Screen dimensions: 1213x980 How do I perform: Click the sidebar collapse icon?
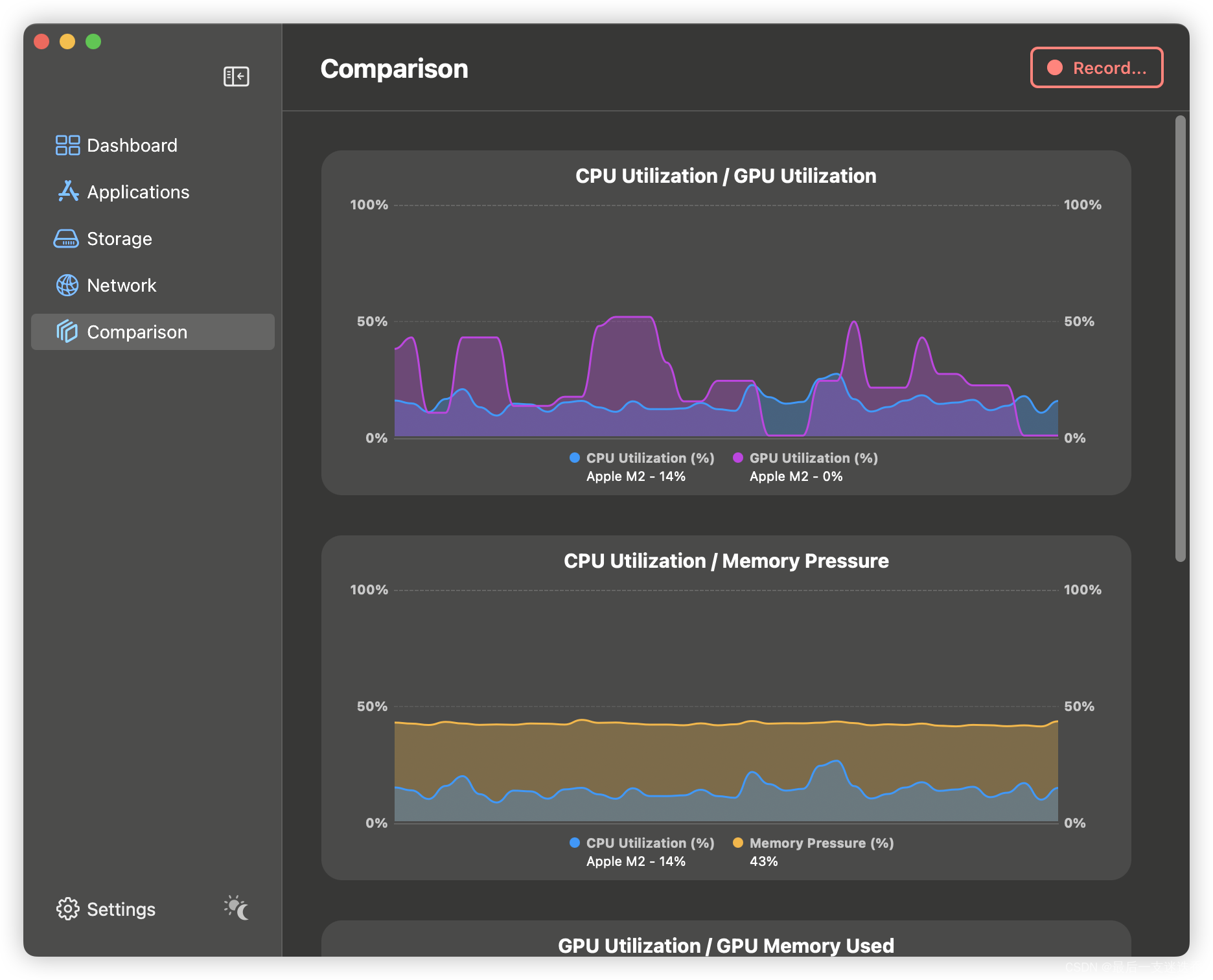236,76
